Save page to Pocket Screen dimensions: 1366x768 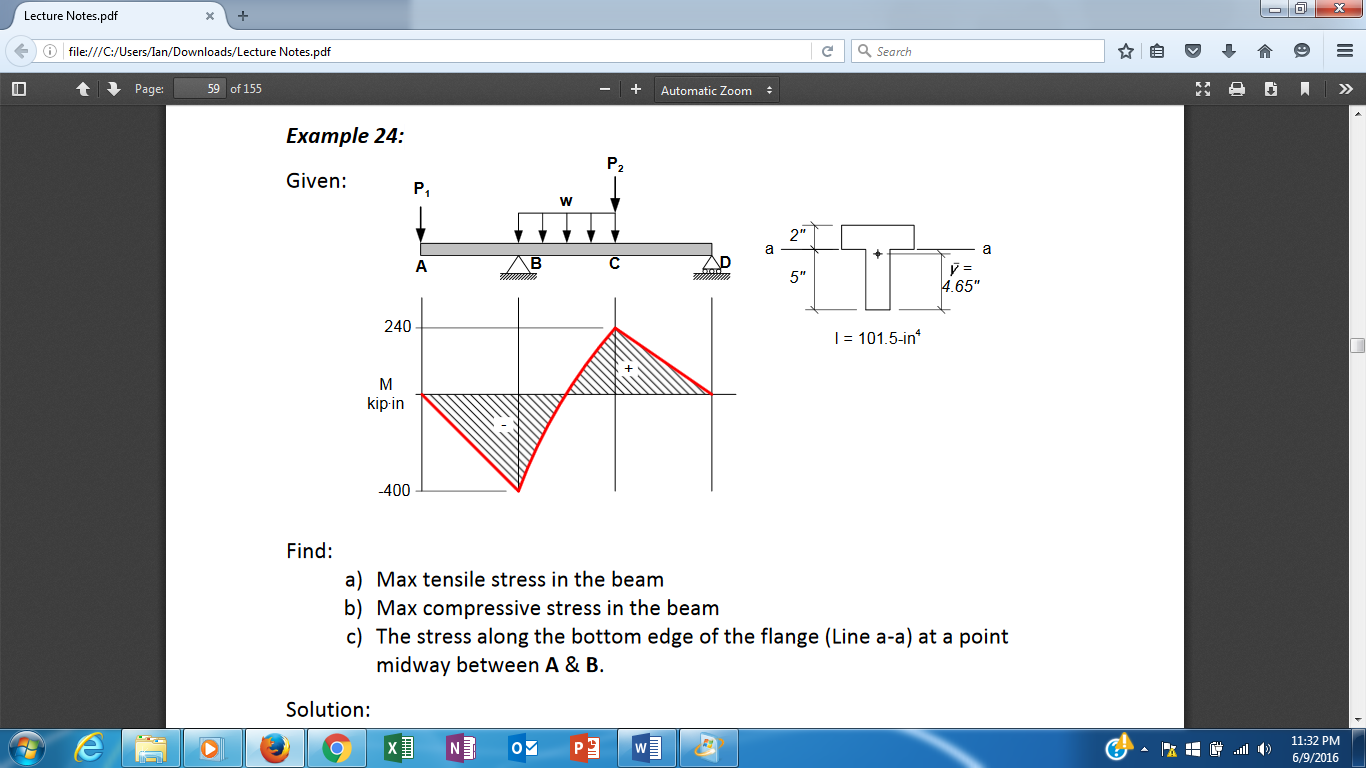pos(1191,50)
